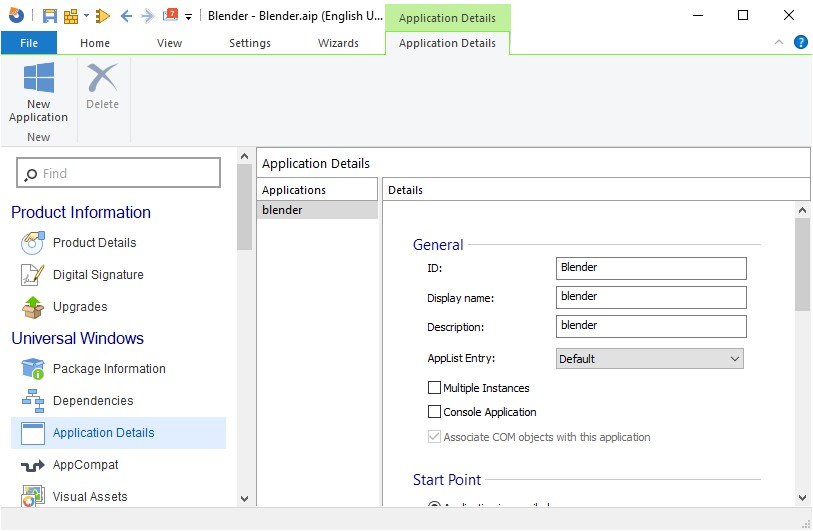
Task: Open Product Details page
Action: [x=94, y=243]
